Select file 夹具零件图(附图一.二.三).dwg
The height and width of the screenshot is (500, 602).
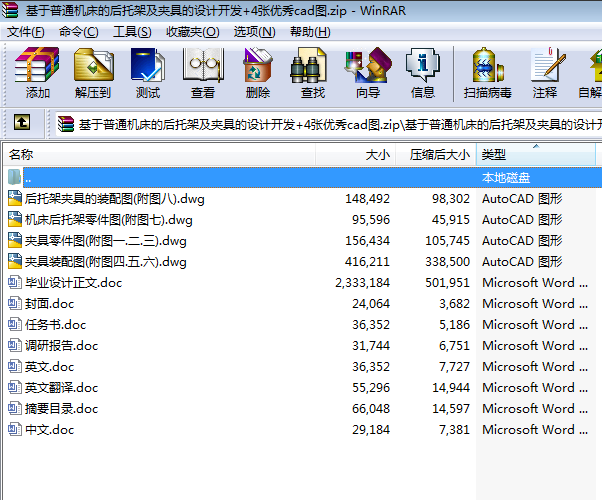pos(106,241)
